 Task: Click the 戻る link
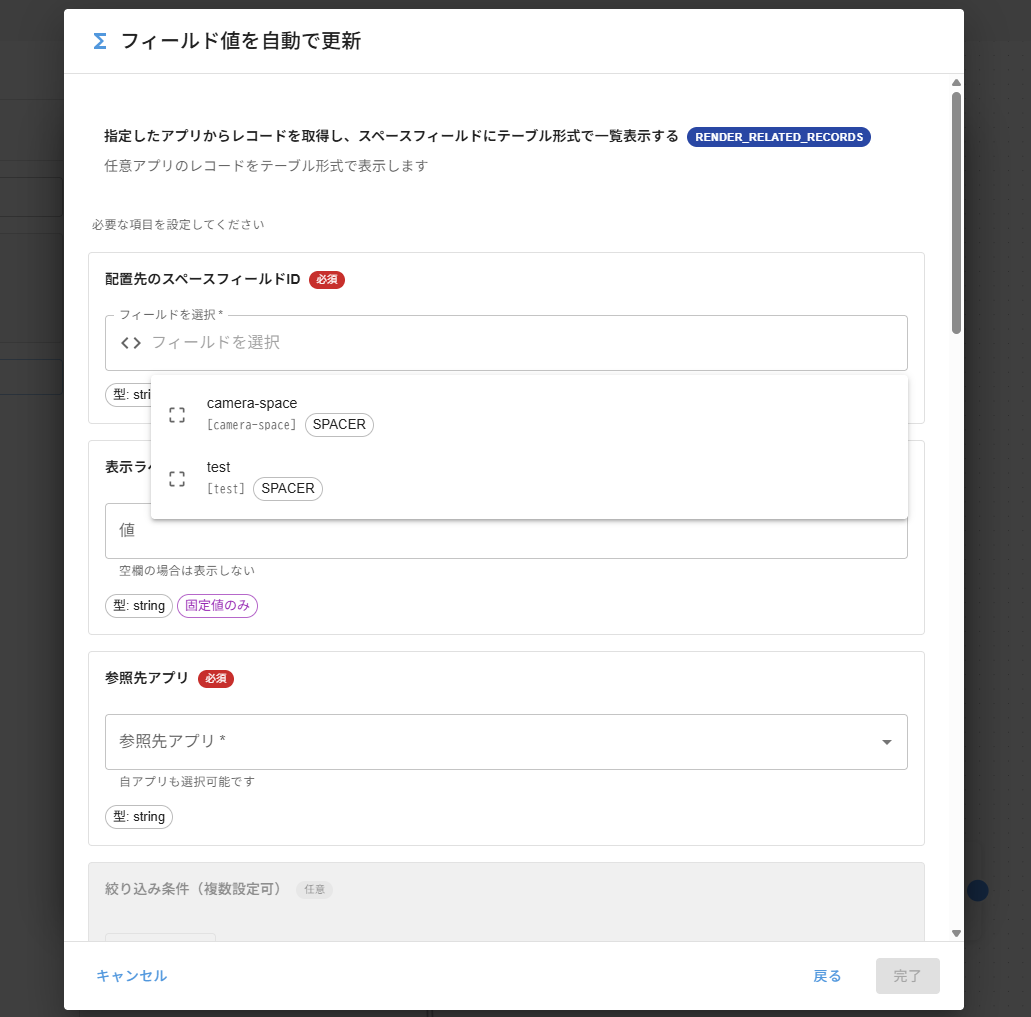(826, 976)
